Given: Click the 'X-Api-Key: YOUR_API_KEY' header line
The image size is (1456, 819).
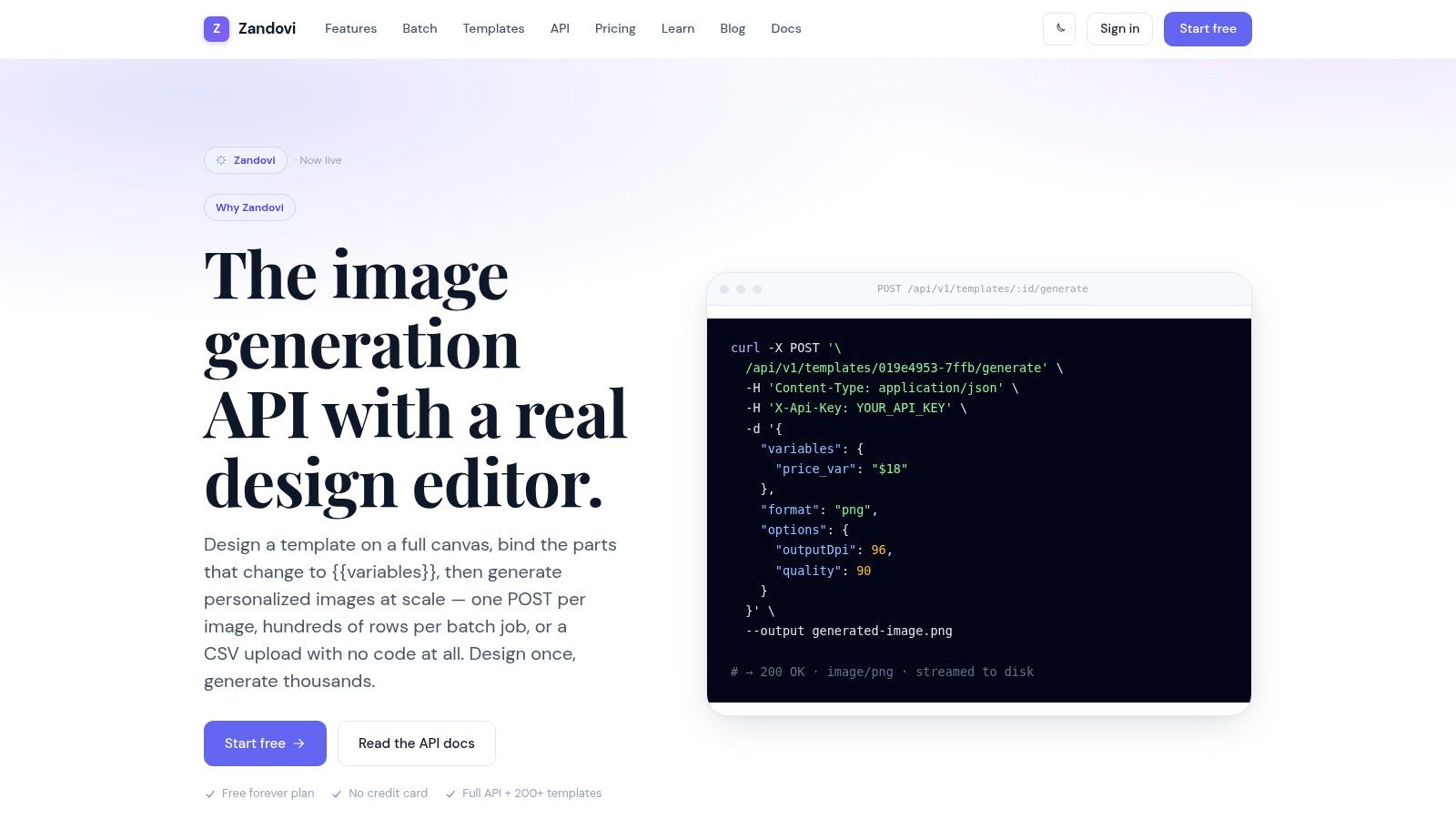Looking at the screenshot, I should point(856,408).
